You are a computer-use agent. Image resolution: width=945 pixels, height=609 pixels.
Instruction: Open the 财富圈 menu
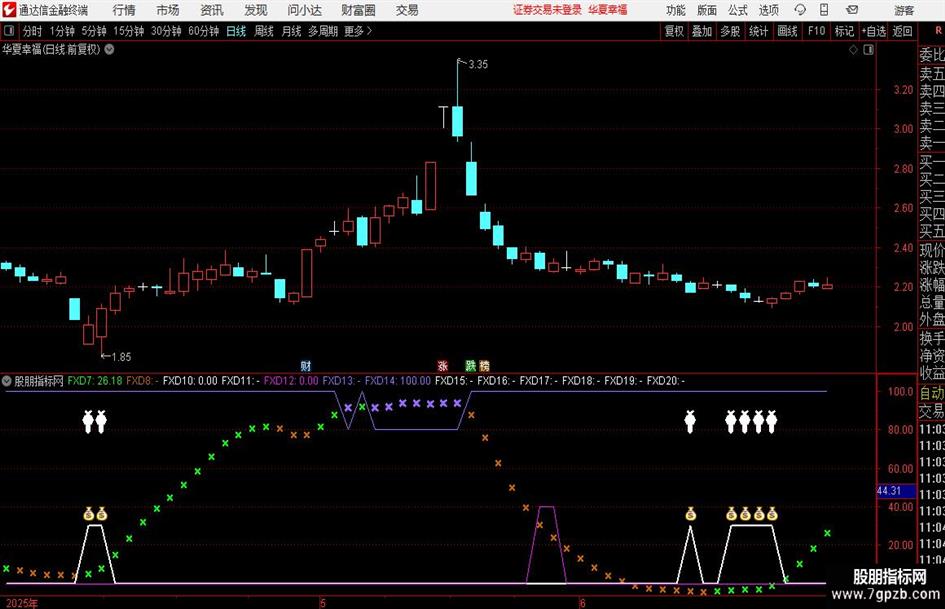(x=358, y=10)
